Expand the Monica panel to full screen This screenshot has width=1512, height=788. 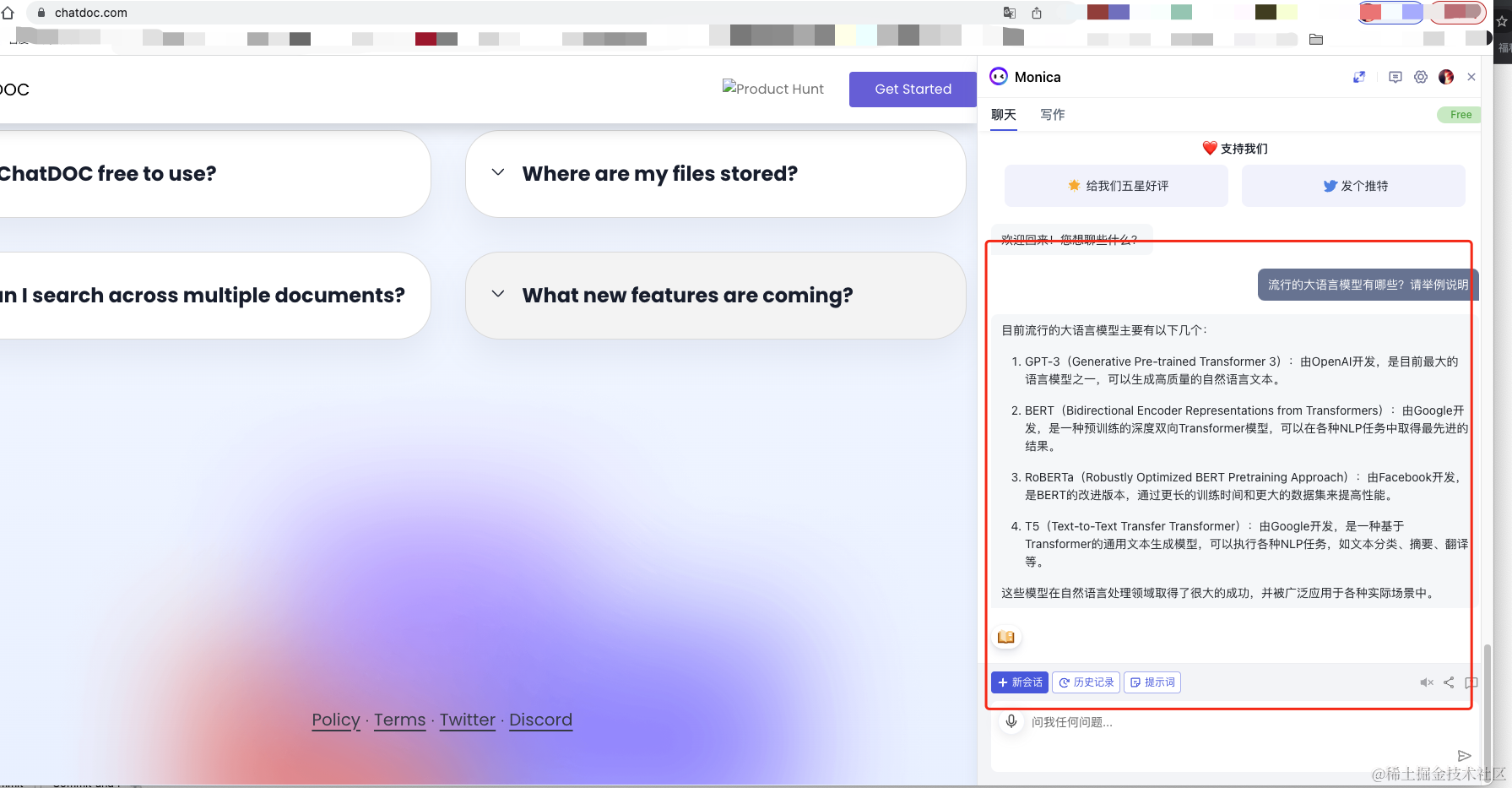coord(1359,77)
